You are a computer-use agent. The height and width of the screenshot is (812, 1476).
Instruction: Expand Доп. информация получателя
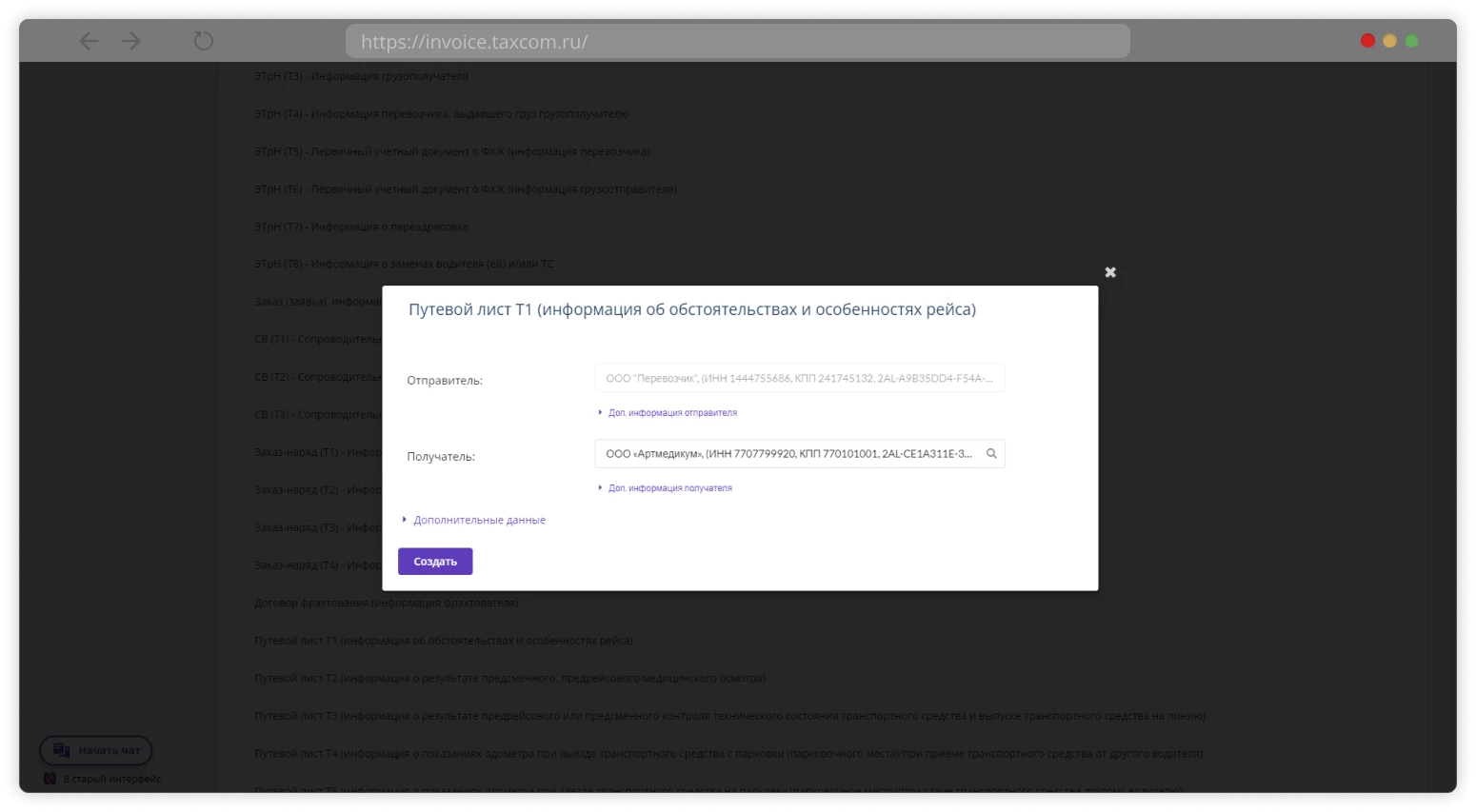point(669,488)
